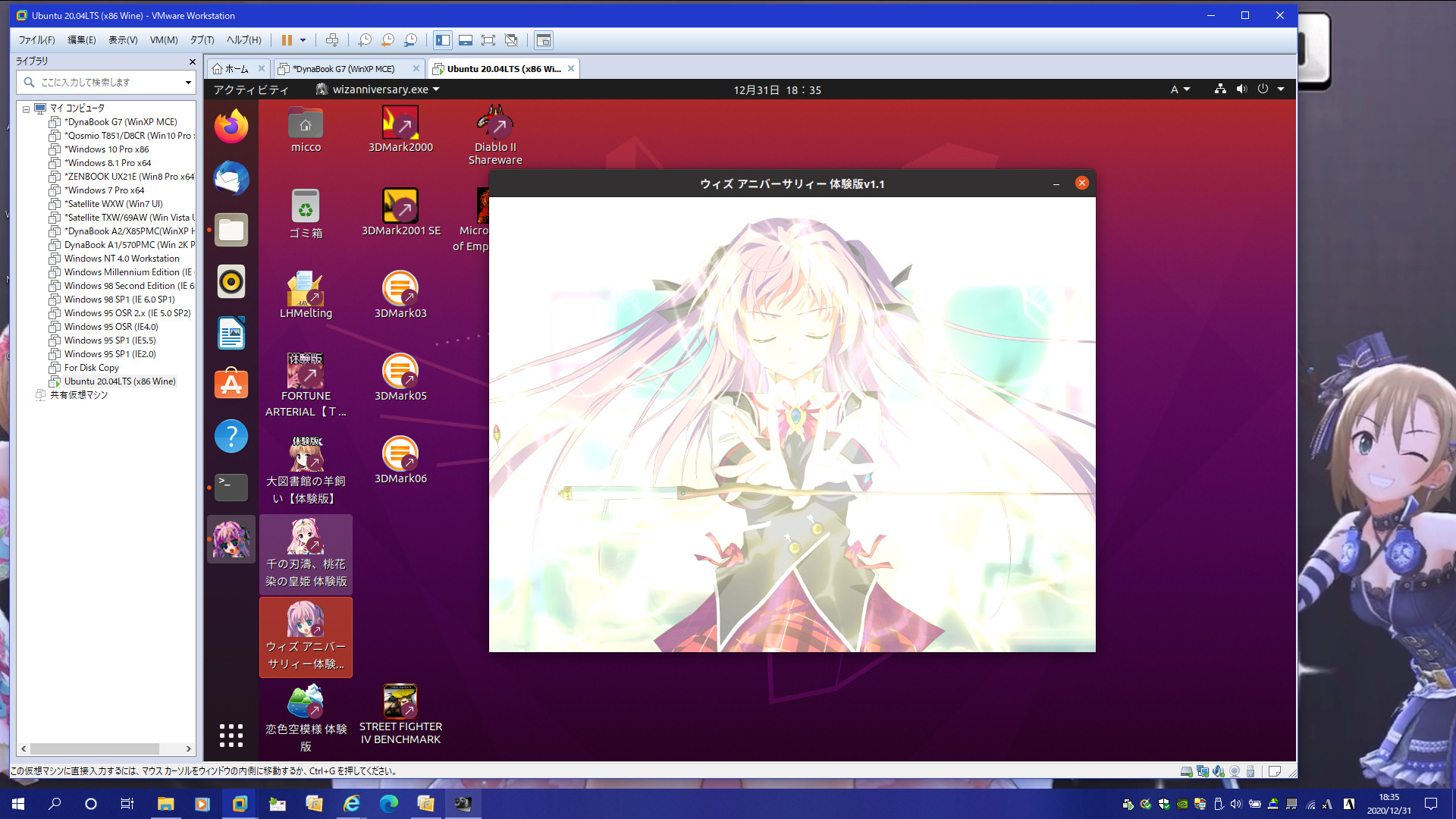Revert to snapshot using the clock-arrow icon
Screen dimensions: 1456x819
(x=388, y=40)
